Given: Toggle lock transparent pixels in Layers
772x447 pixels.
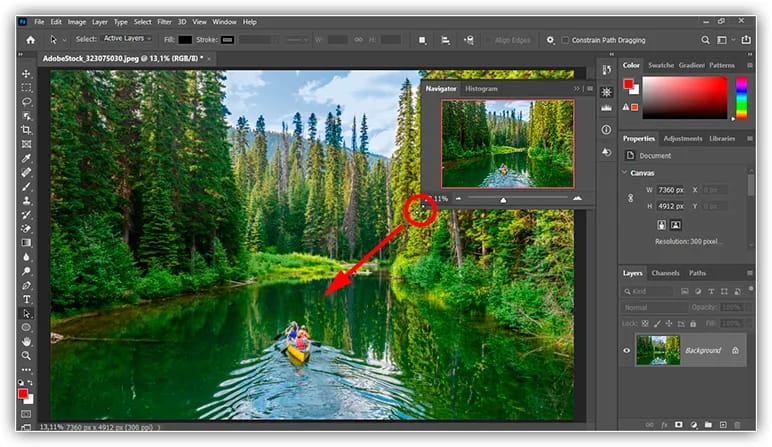Looking at the screenshot, I should click(x=644, y=323).
